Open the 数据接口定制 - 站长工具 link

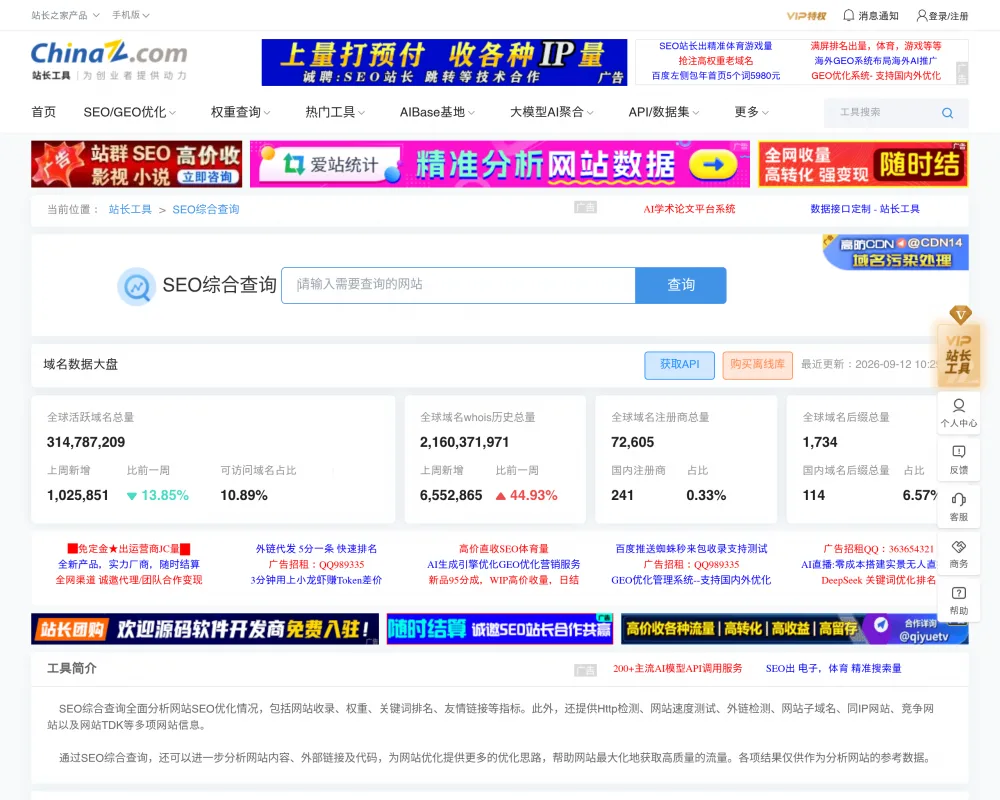pyautogui.click(x=865, y=209)
